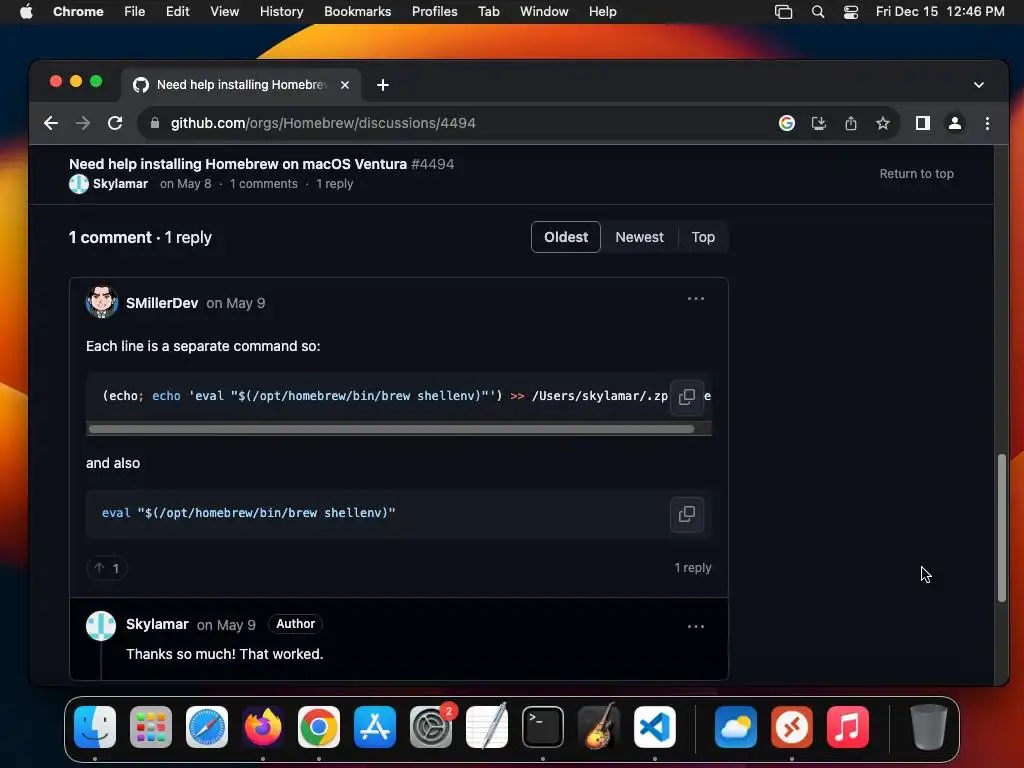Screen dimensions: 1024x768
Task: Open Chrome three-dot menu
Action: (987, 123)
